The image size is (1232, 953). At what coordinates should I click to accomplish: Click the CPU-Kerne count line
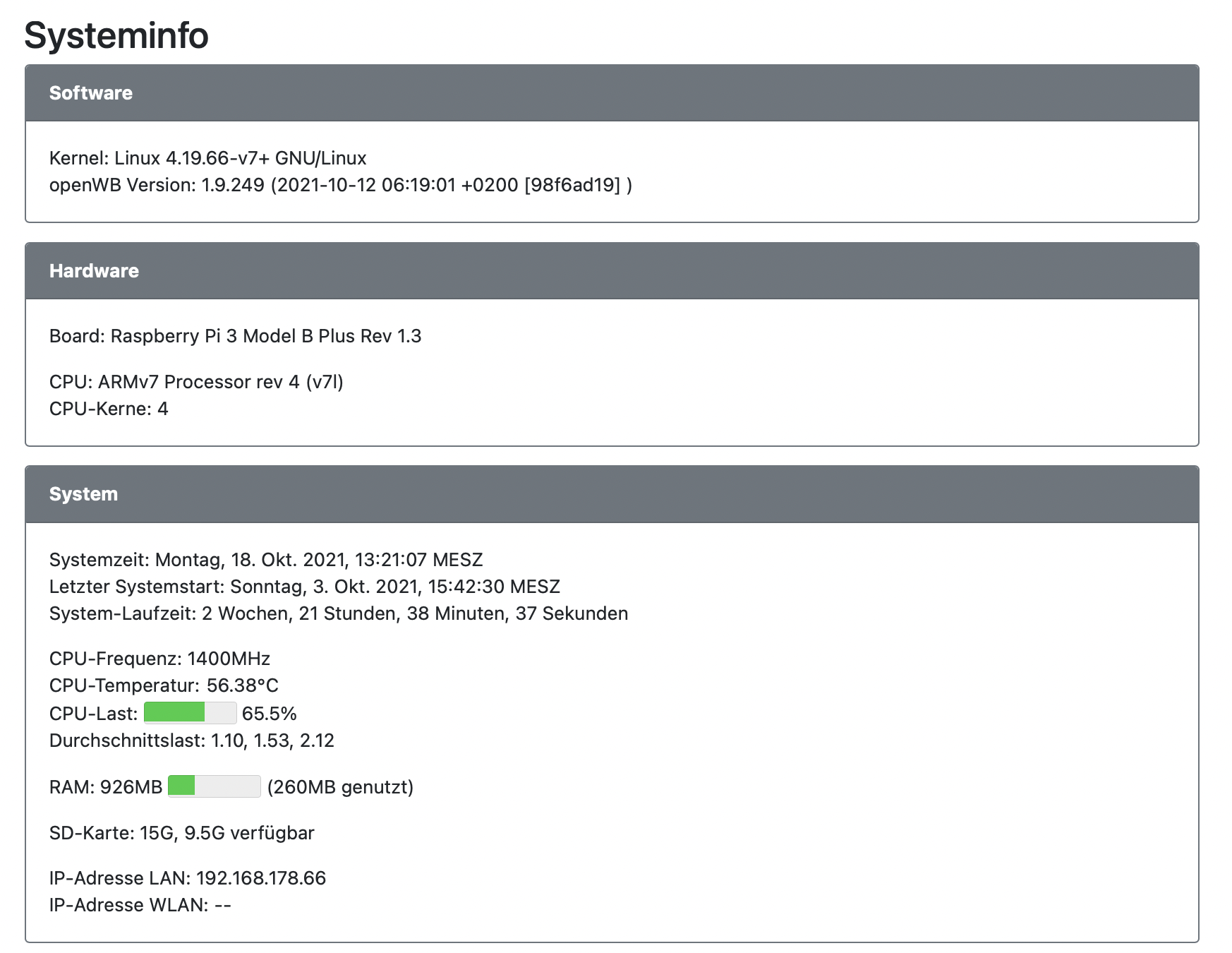(109, 409)
